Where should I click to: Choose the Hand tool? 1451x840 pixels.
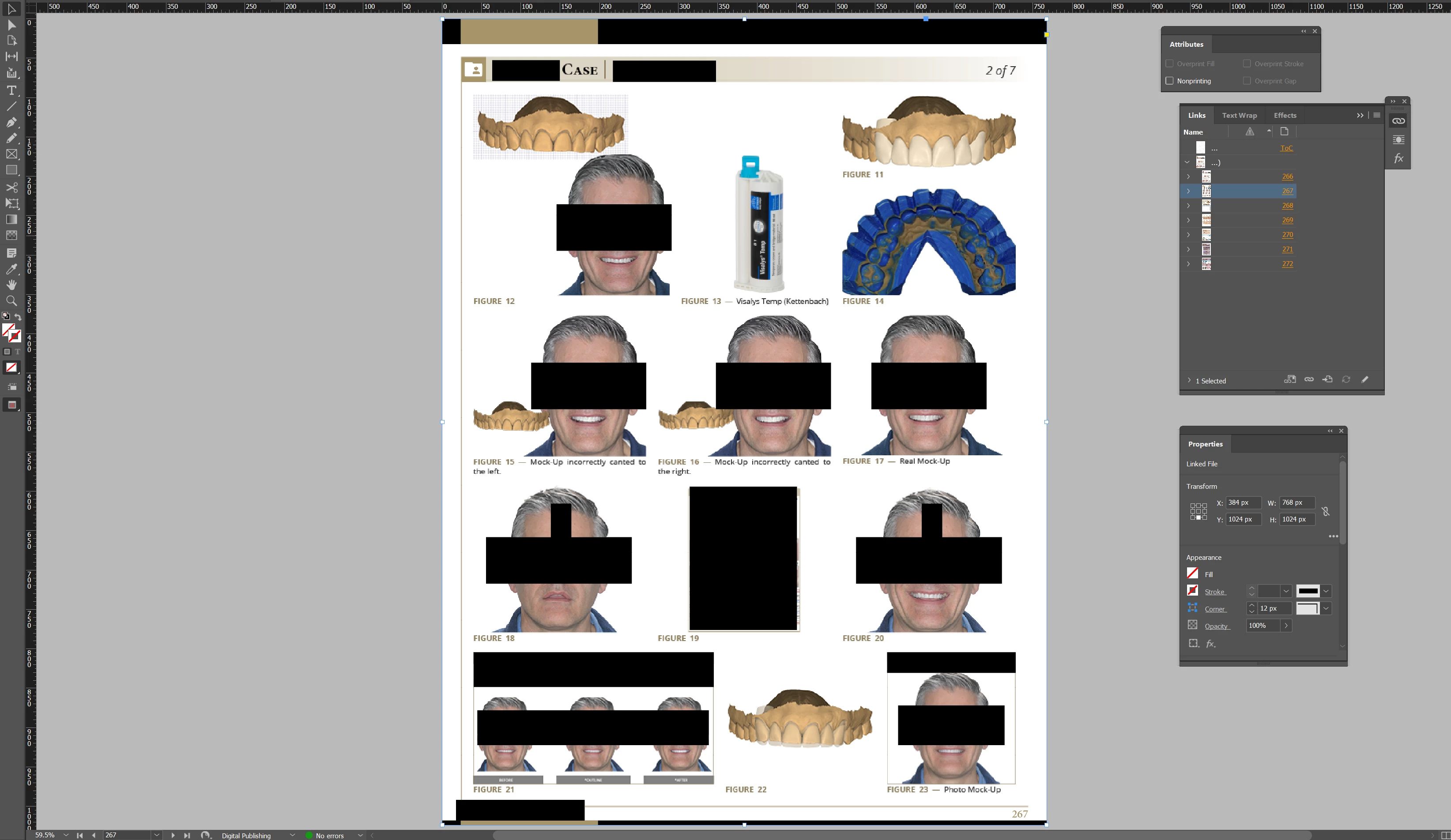click(x=11, y=285)
